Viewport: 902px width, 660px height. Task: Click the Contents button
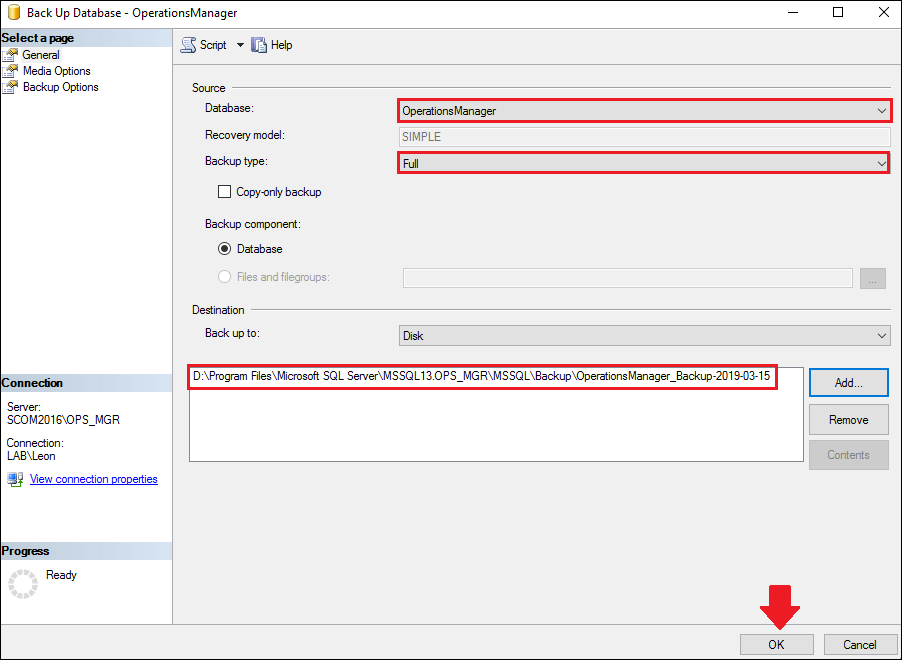click(849, 455)
